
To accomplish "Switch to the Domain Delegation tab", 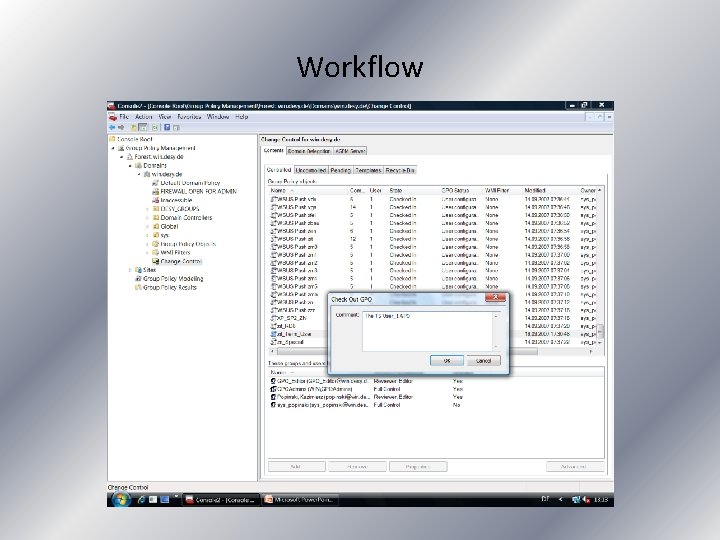I will click(x=309, y=151).
